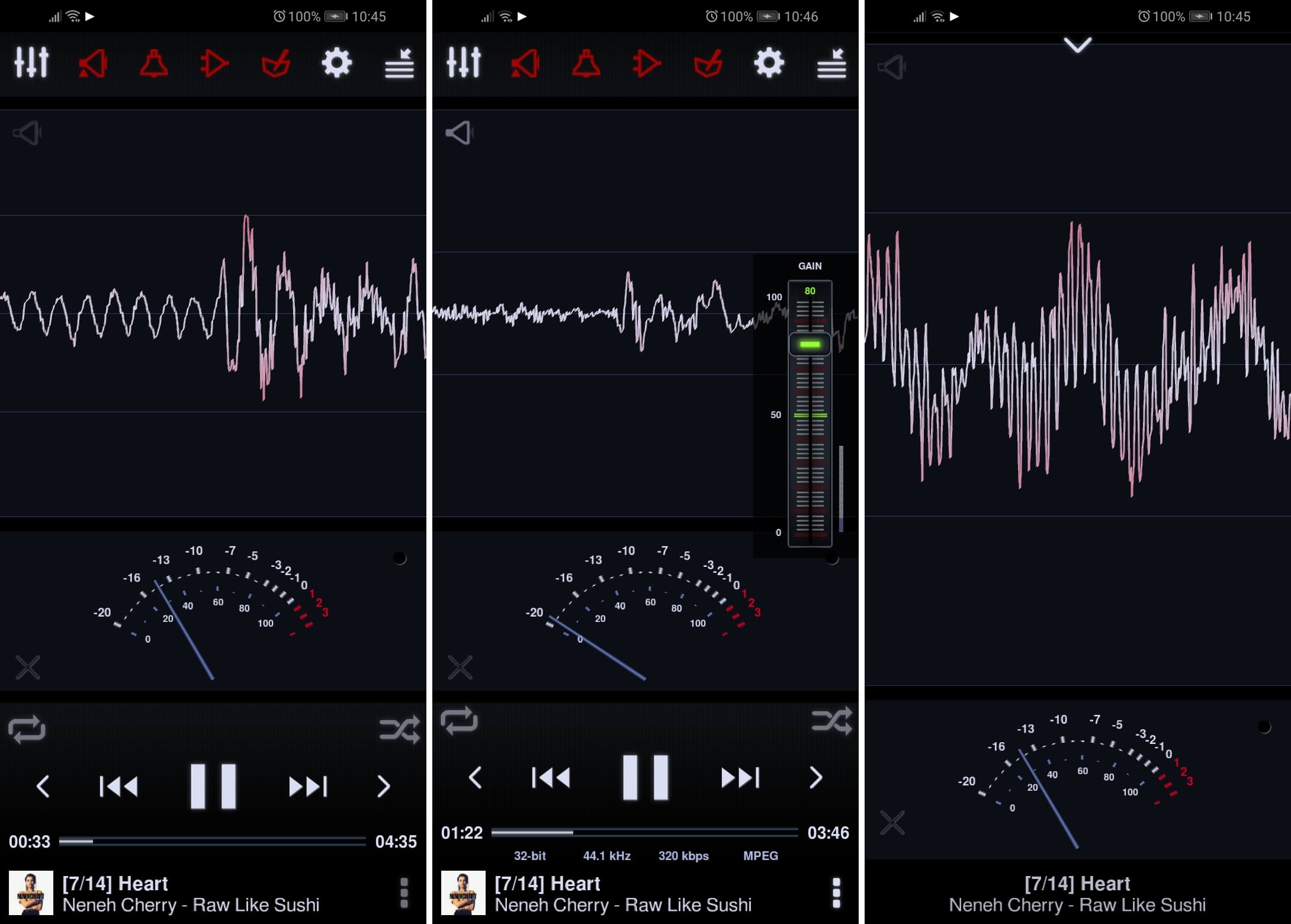Tap gray speaker icon in right screen
1291x924 pixels.
(x=891, y=68)
